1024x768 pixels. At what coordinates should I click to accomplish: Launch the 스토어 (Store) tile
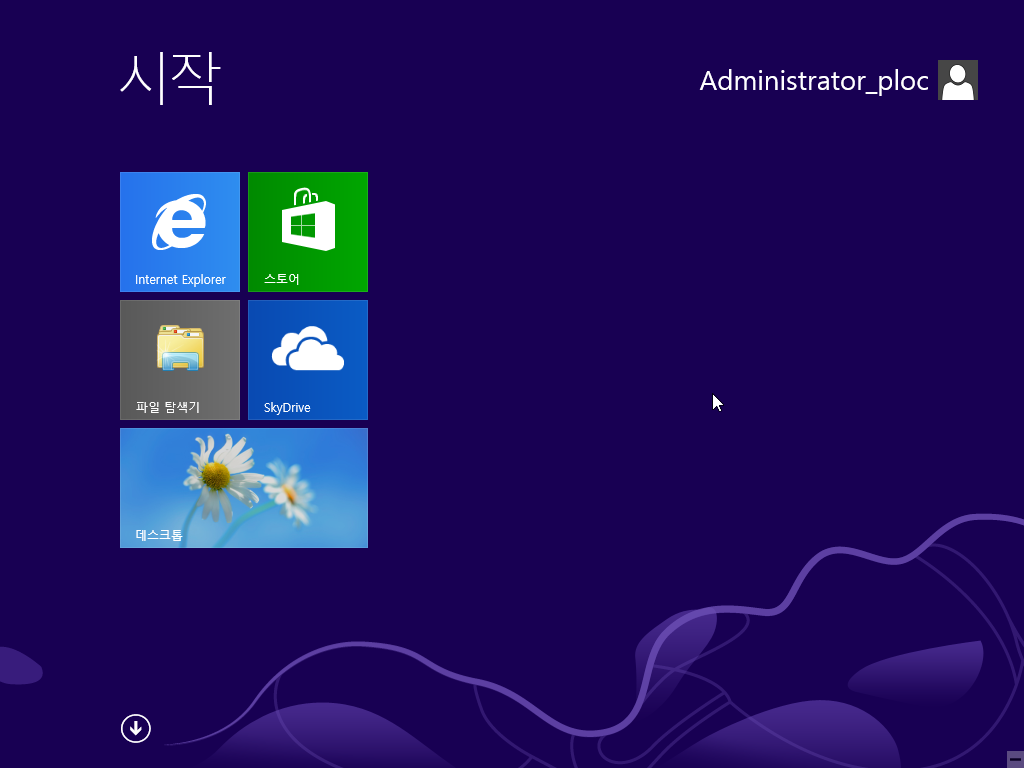(x=308, y=232)
